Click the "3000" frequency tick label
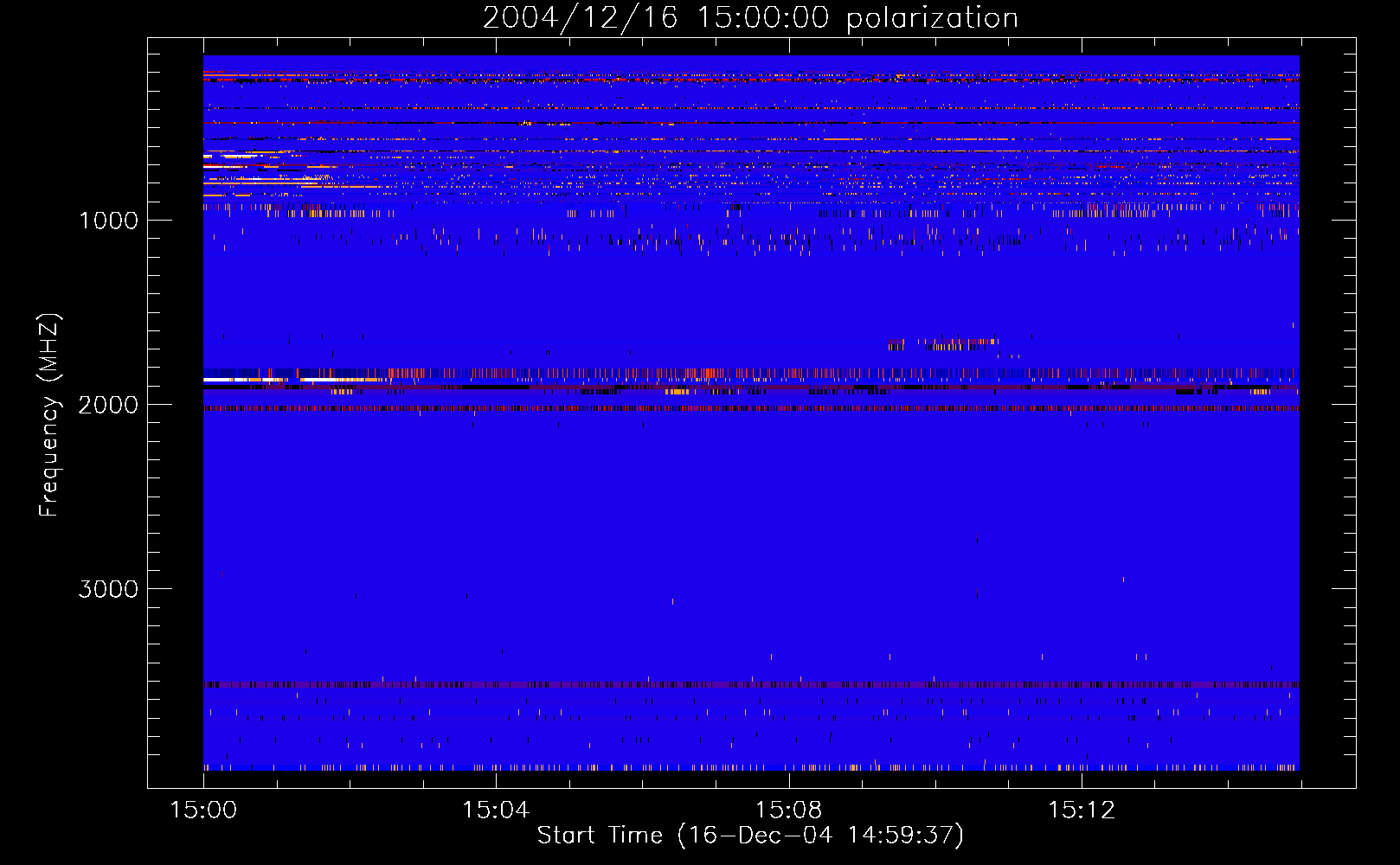This screenshot has width=1400, height=865. (x=108, y=589)
